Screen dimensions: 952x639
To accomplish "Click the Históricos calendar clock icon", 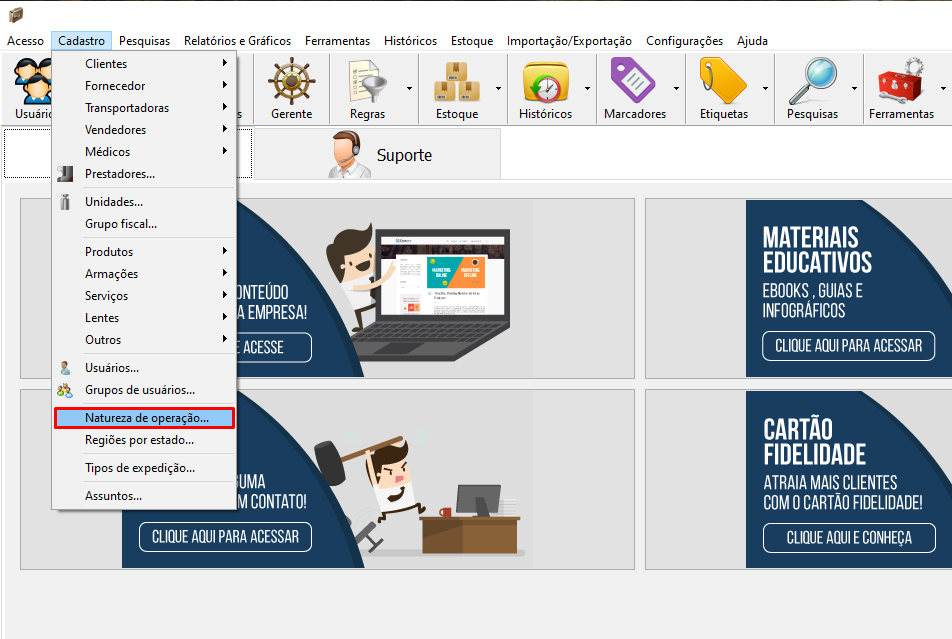I will [x=545, y=82].
